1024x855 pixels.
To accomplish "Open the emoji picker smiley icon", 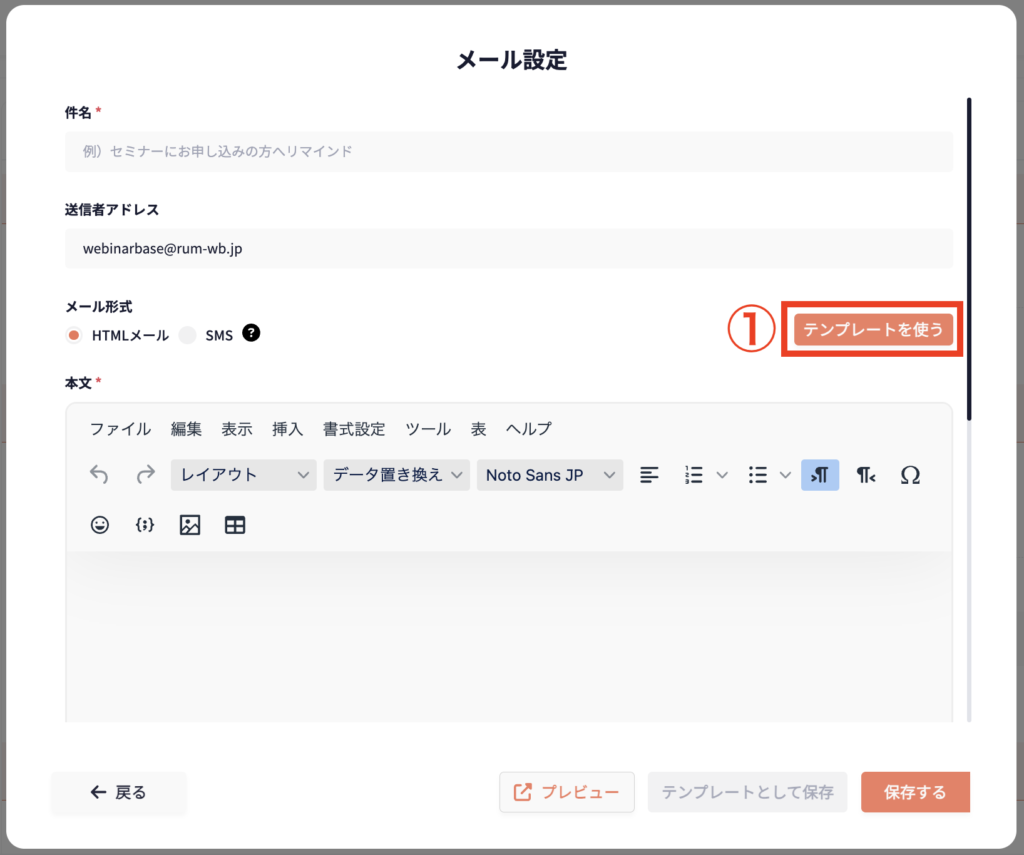I will point(100,525).
